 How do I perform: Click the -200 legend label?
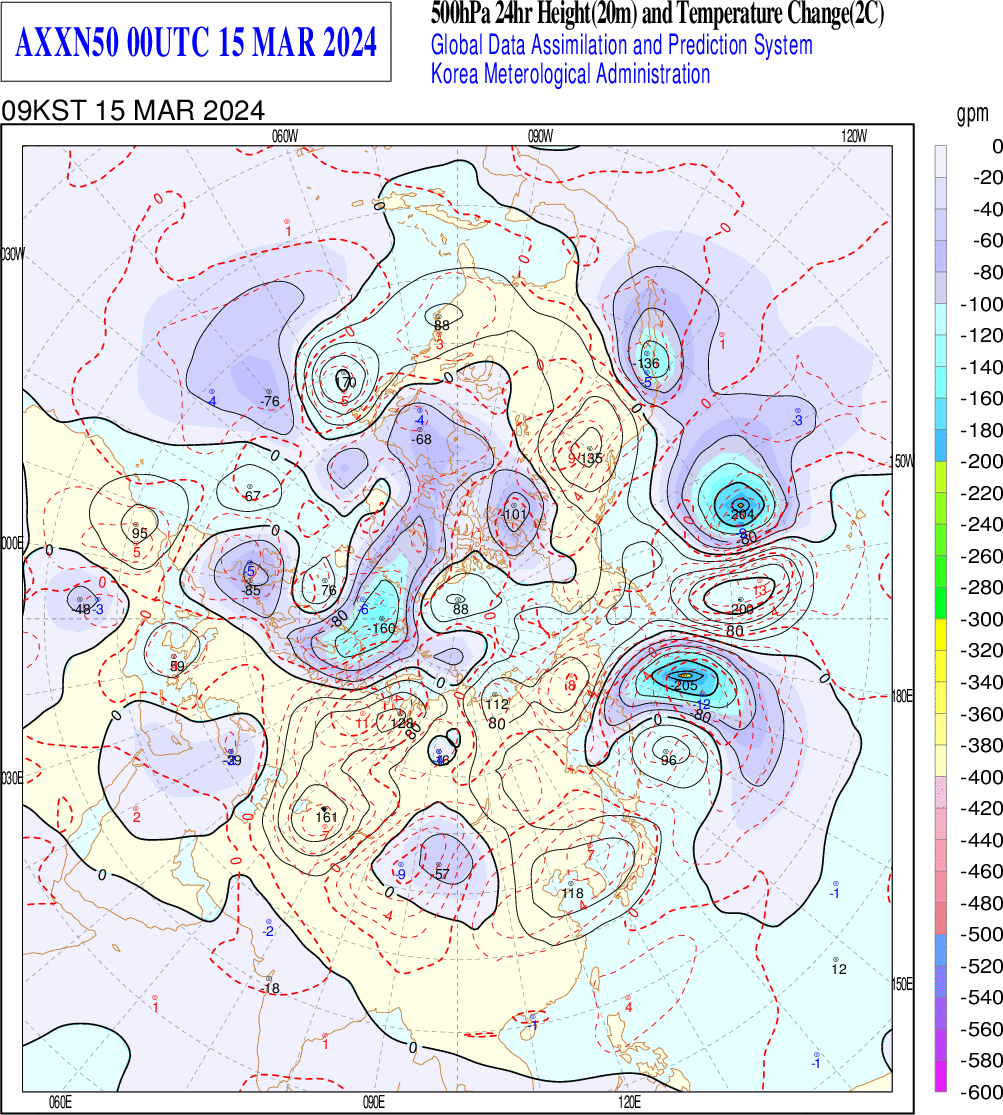point(981,462)
